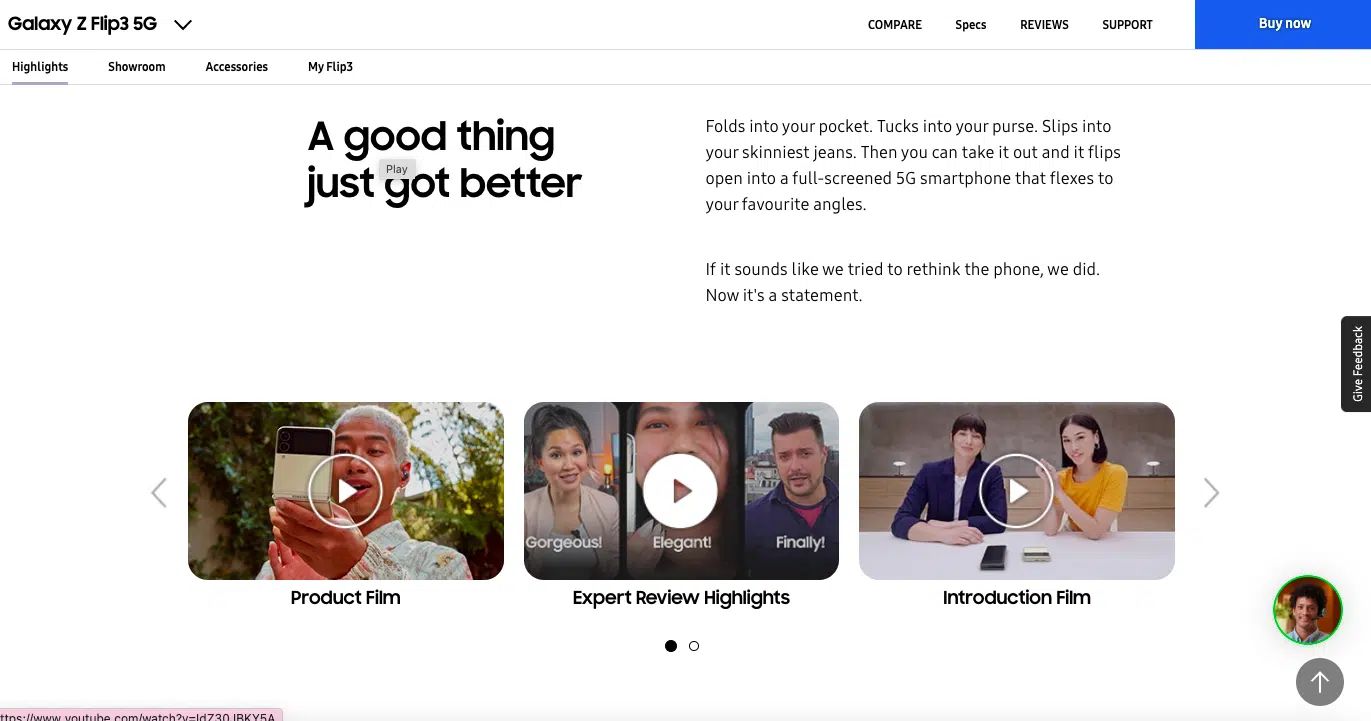Switch to the Highlights tab
The image size is (1371, 721).
40,67
